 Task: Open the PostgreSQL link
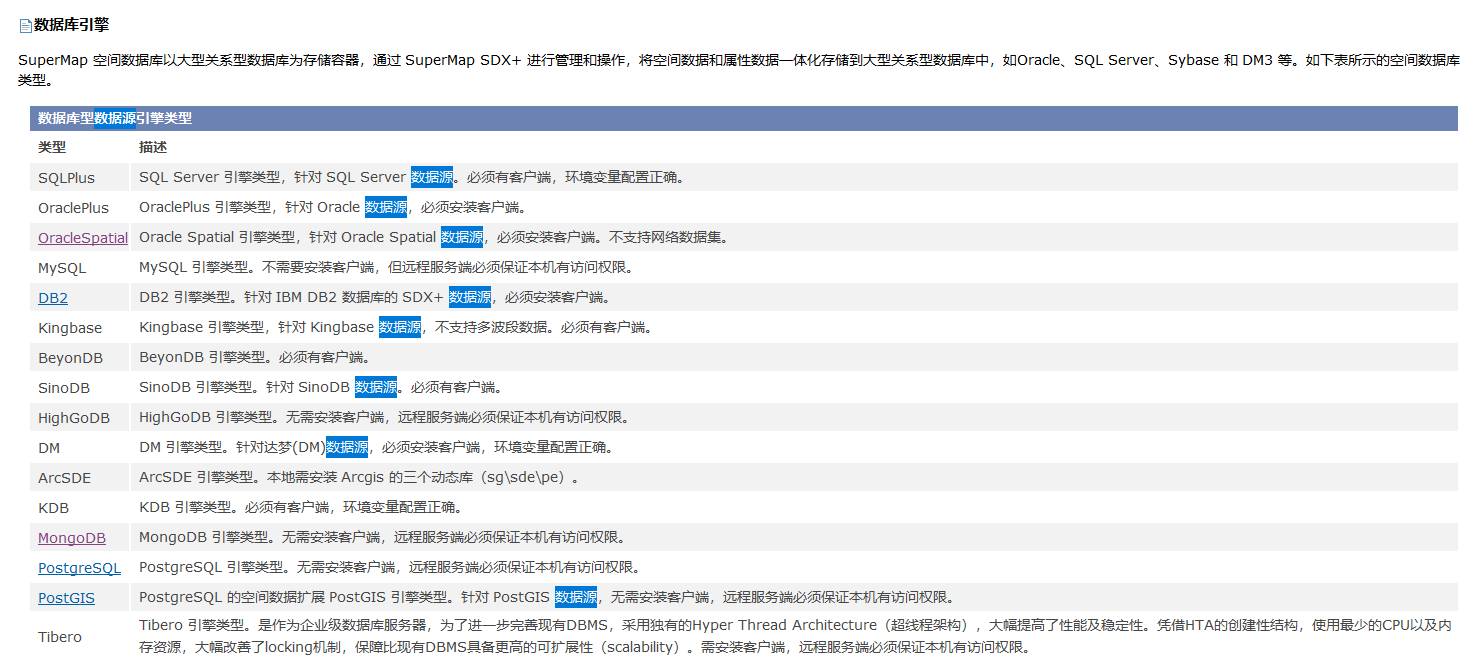[79, 568]
